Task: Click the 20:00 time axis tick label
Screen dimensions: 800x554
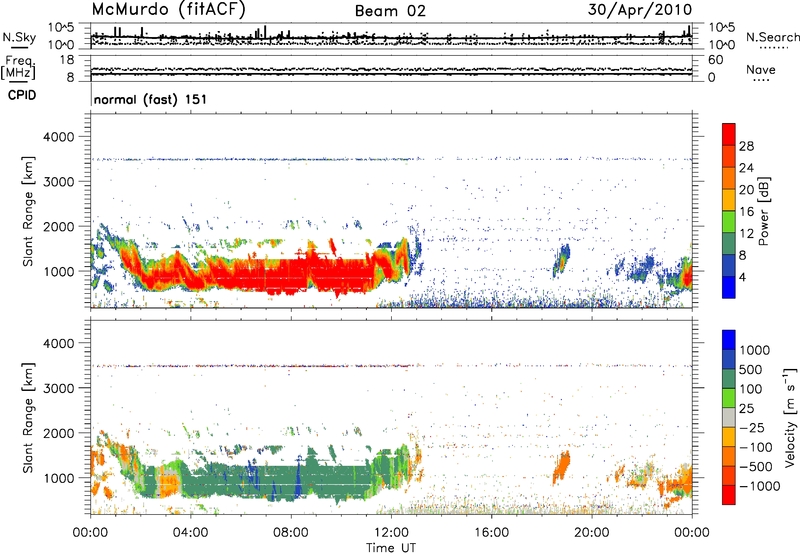Action: click(x=591, y=533)
